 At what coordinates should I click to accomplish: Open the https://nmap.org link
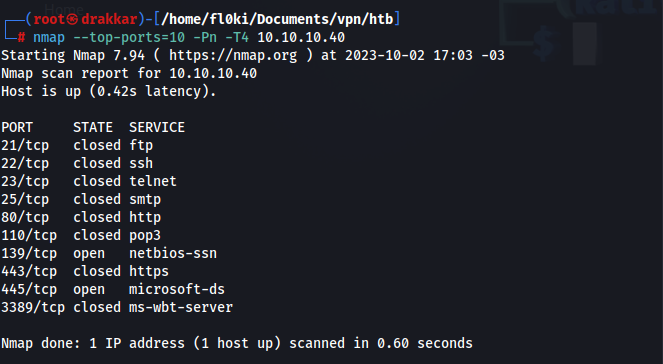(233, 56)
